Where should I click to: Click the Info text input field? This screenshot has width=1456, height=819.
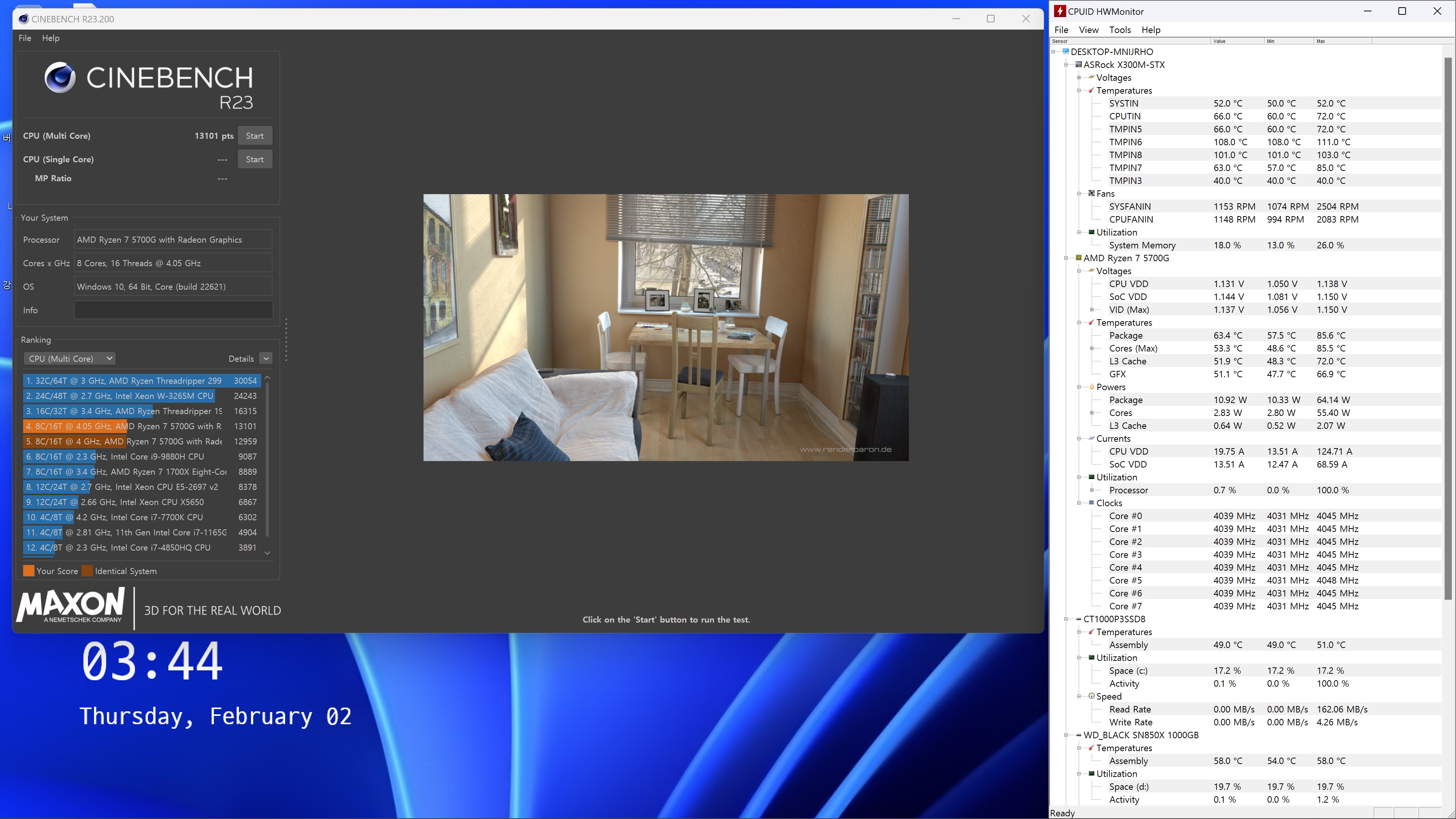coord(173,310)
